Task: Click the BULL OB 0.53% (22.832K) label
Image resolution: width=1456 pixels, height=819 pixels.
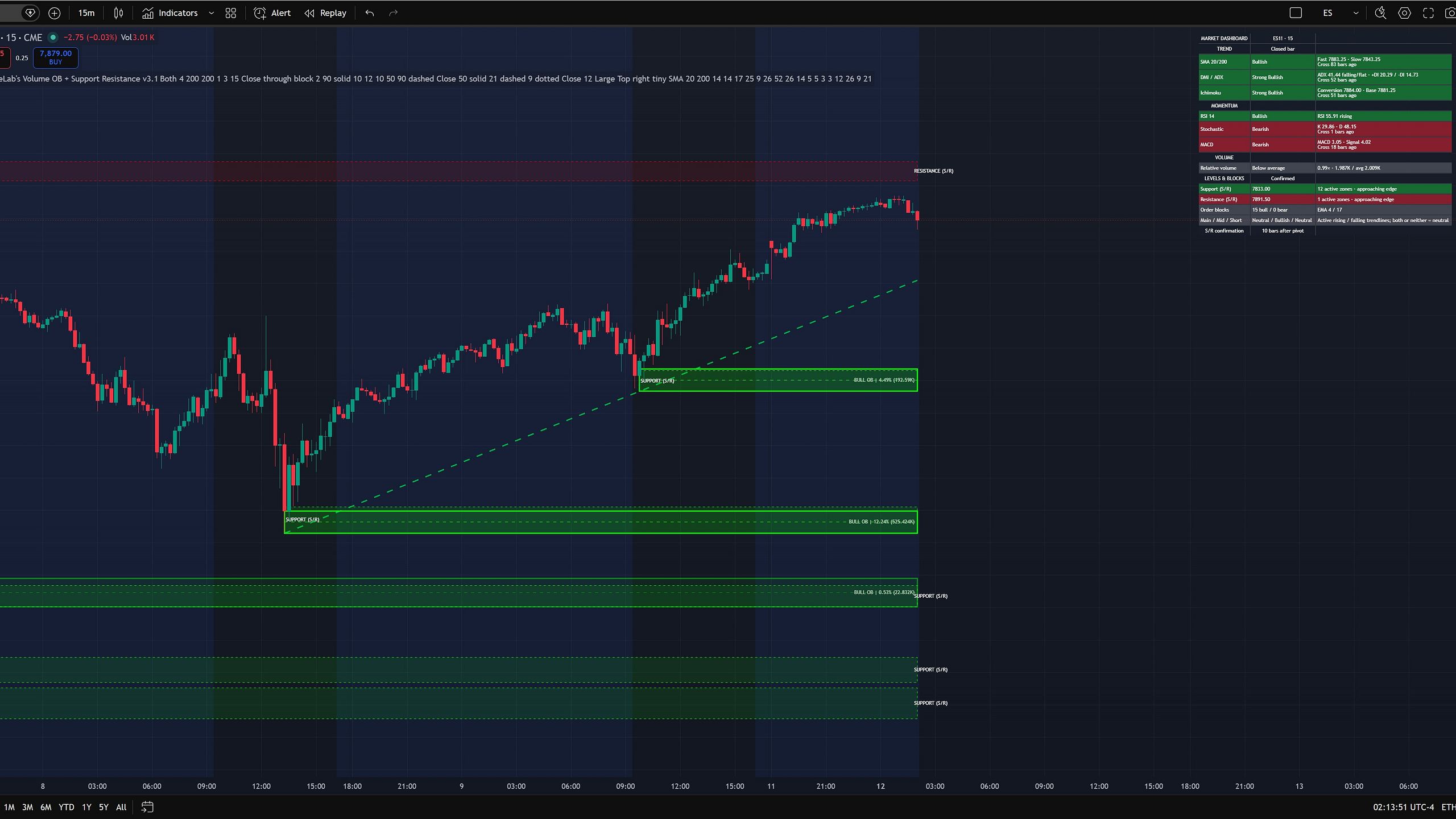Action: [x=883, y=592]
